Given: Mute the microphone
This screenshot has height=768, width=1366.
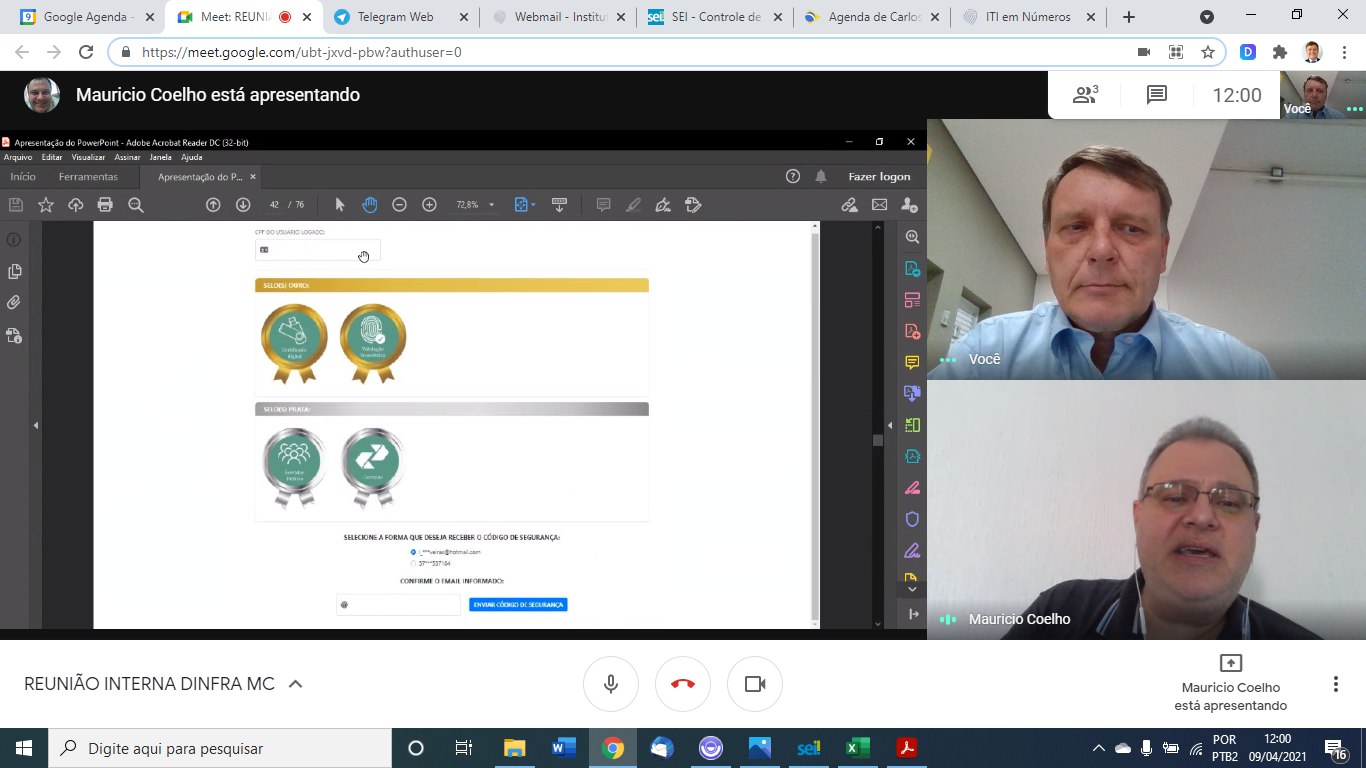Looking at the screenshot, I should [x=611, y=684].
